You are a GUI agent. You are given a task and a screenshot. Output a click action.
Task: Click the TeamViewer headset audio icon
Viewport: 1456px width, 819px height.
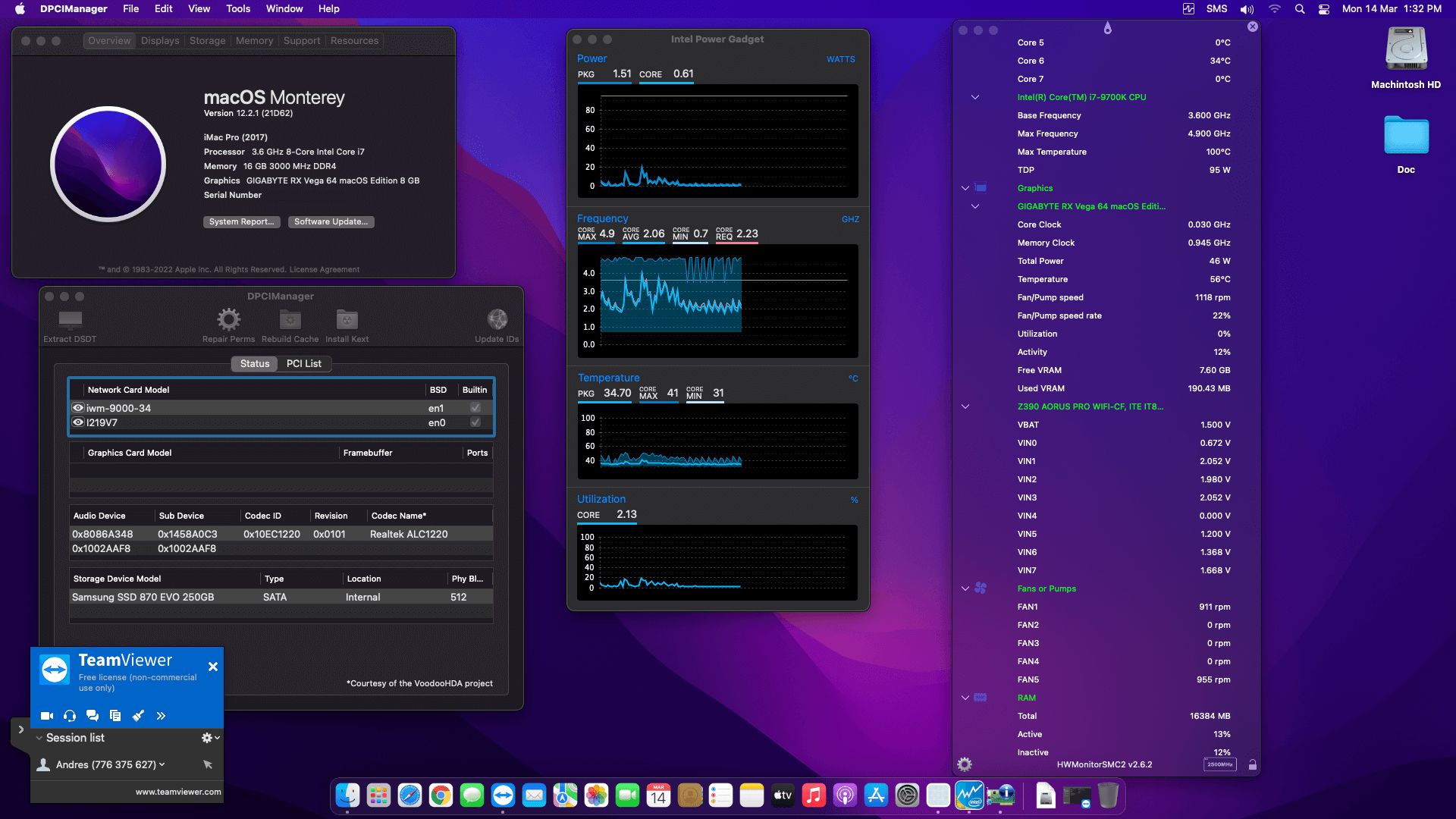70,715
